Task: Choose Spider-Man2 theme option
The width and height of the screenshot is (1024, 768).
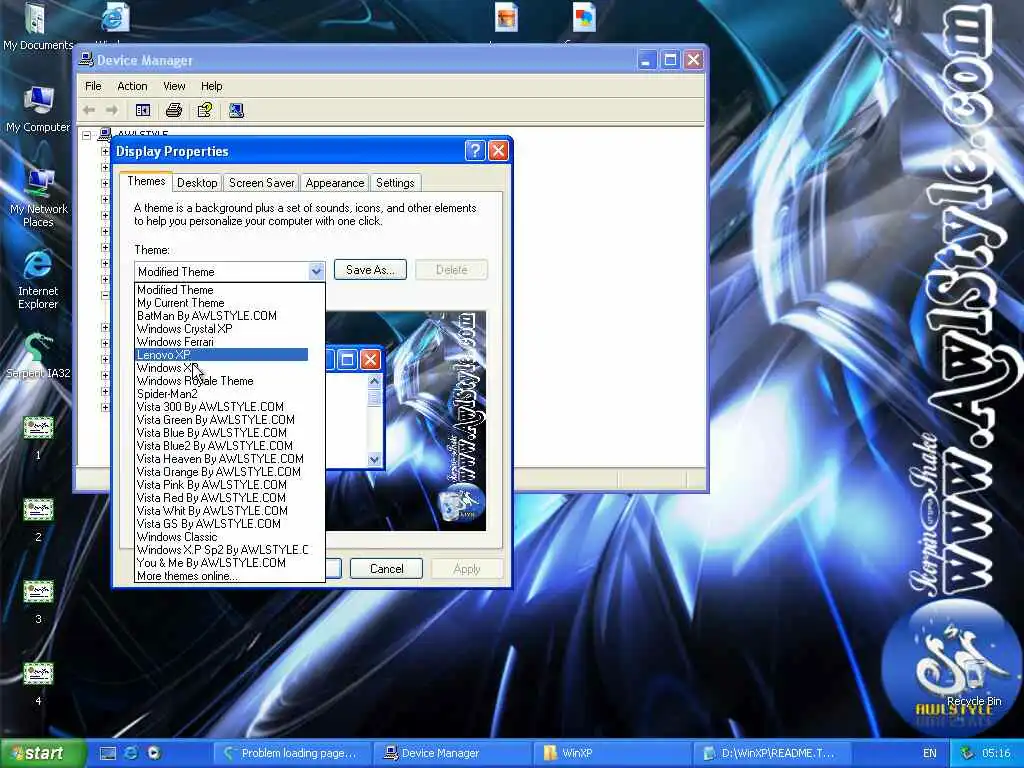Action: point(221,394)
